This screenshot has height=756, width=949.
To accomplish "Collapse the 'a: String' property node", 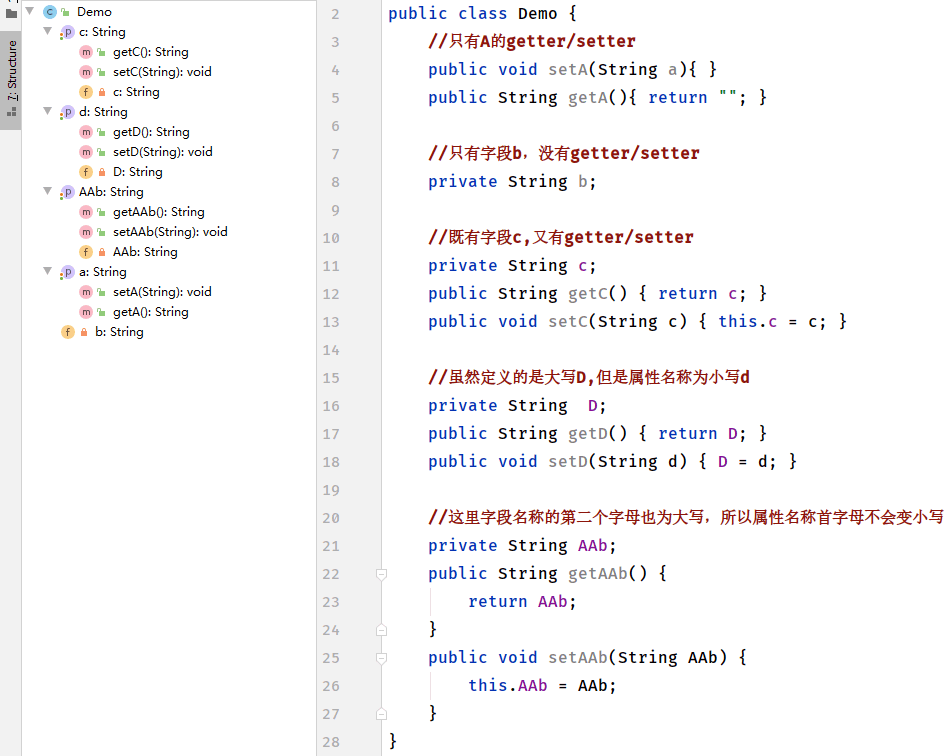I will 47,271.
